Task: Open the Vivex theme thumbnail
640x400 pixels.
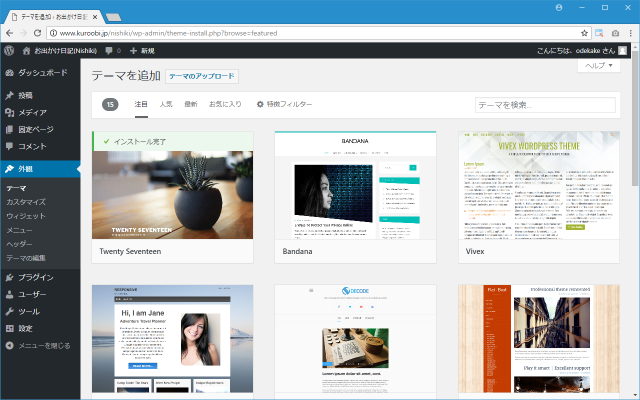Action: click(x=539, y=185)
